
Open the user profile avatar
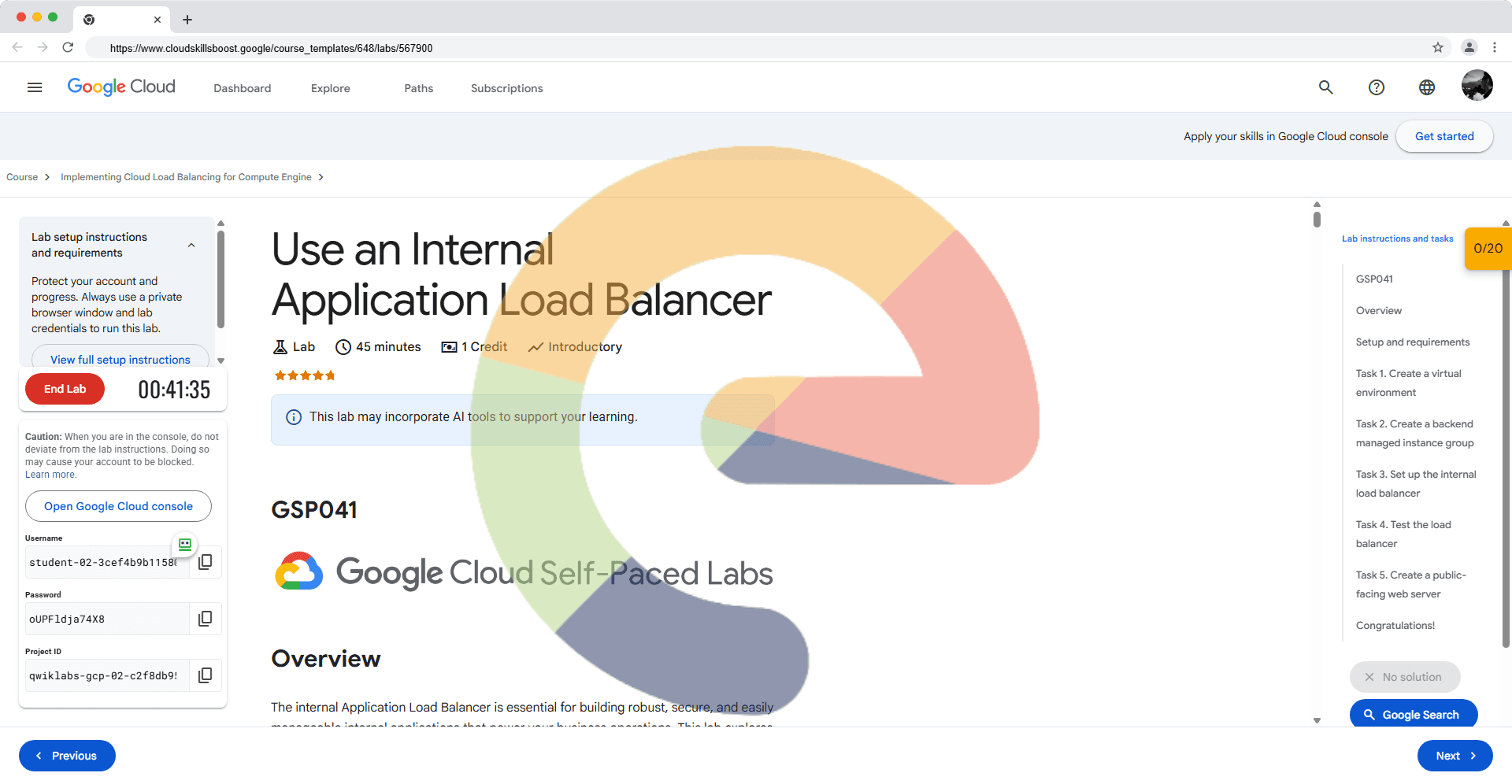coord(1477,86)
